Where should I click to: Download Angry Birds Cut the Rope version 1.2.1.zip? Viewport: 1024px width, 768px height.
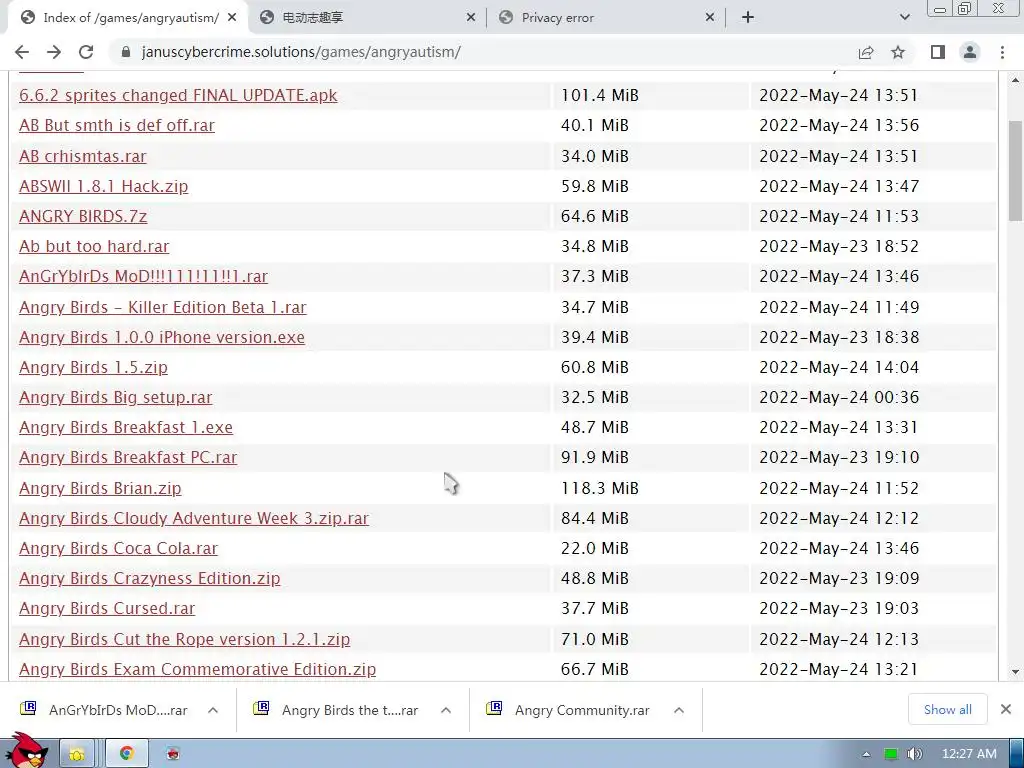(185, 639)
